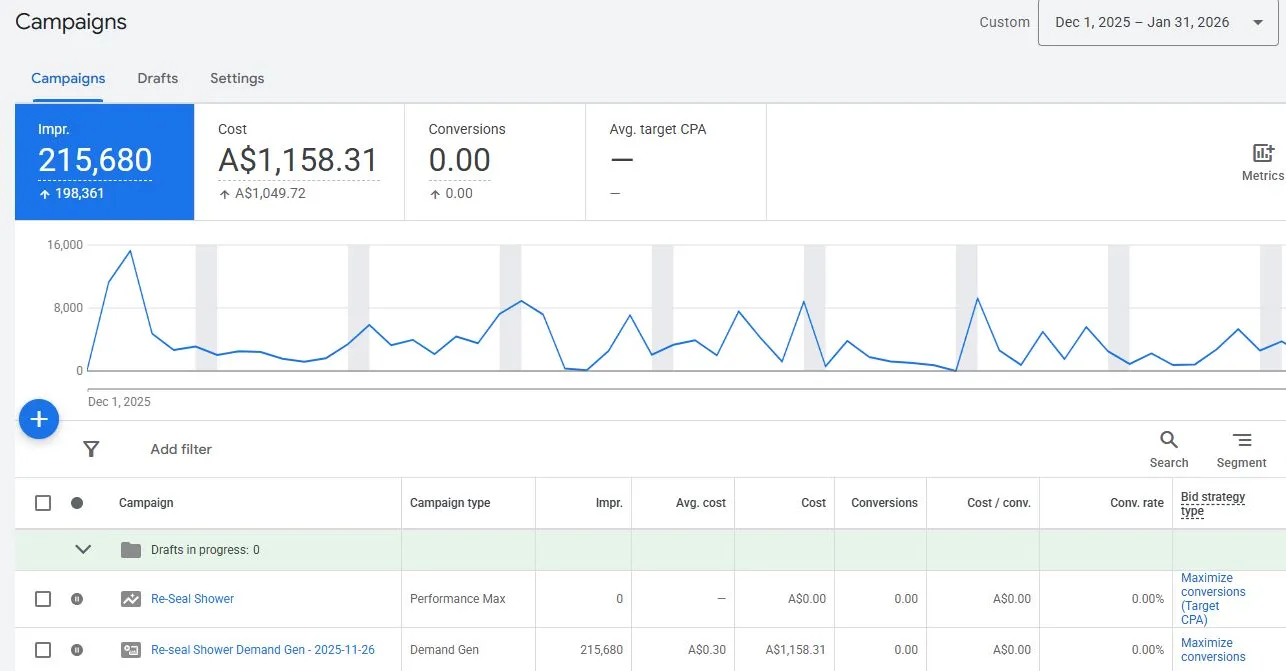Switch to the Settings tab
The height and width of the screenshot is (671, 1286).
(236, 78)
